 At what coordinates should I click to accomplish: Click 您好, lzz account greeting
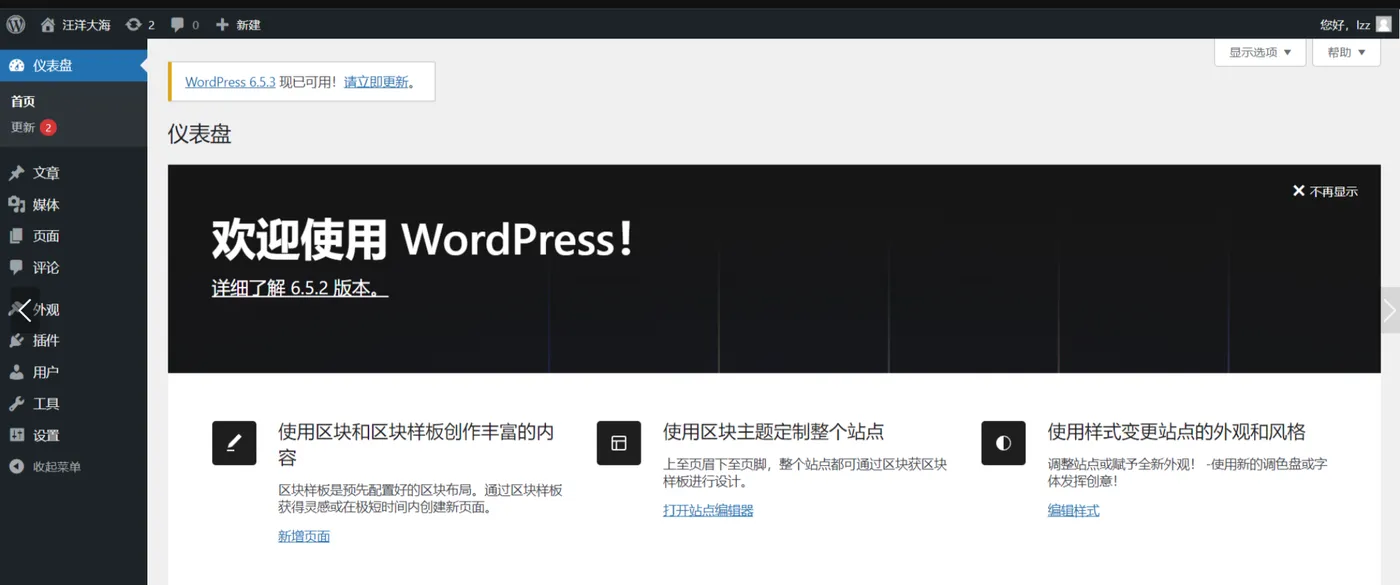[x=1345, y=25]
